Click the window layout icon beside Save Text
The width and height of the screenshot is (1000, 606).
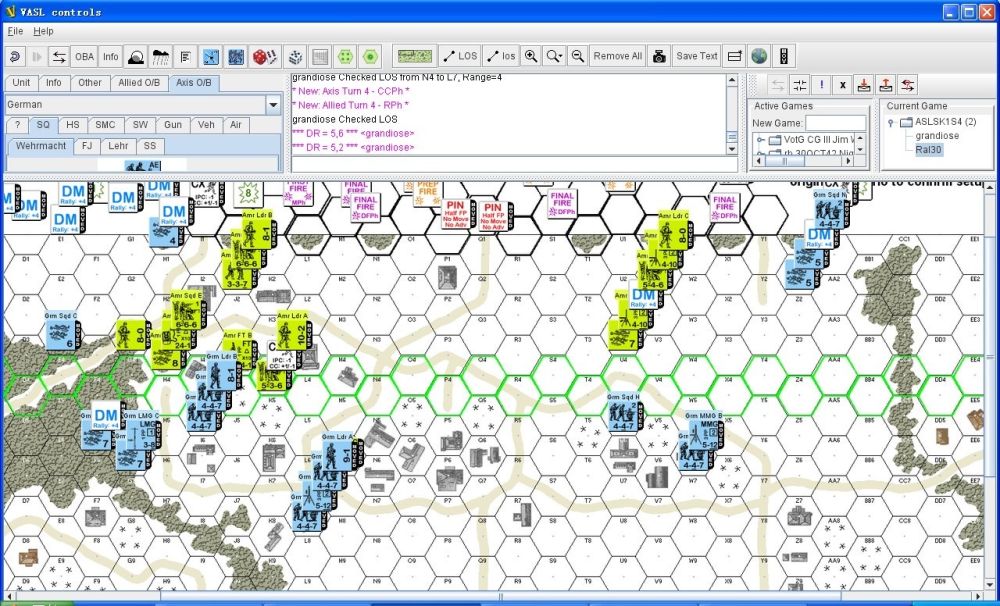(735, 56)
